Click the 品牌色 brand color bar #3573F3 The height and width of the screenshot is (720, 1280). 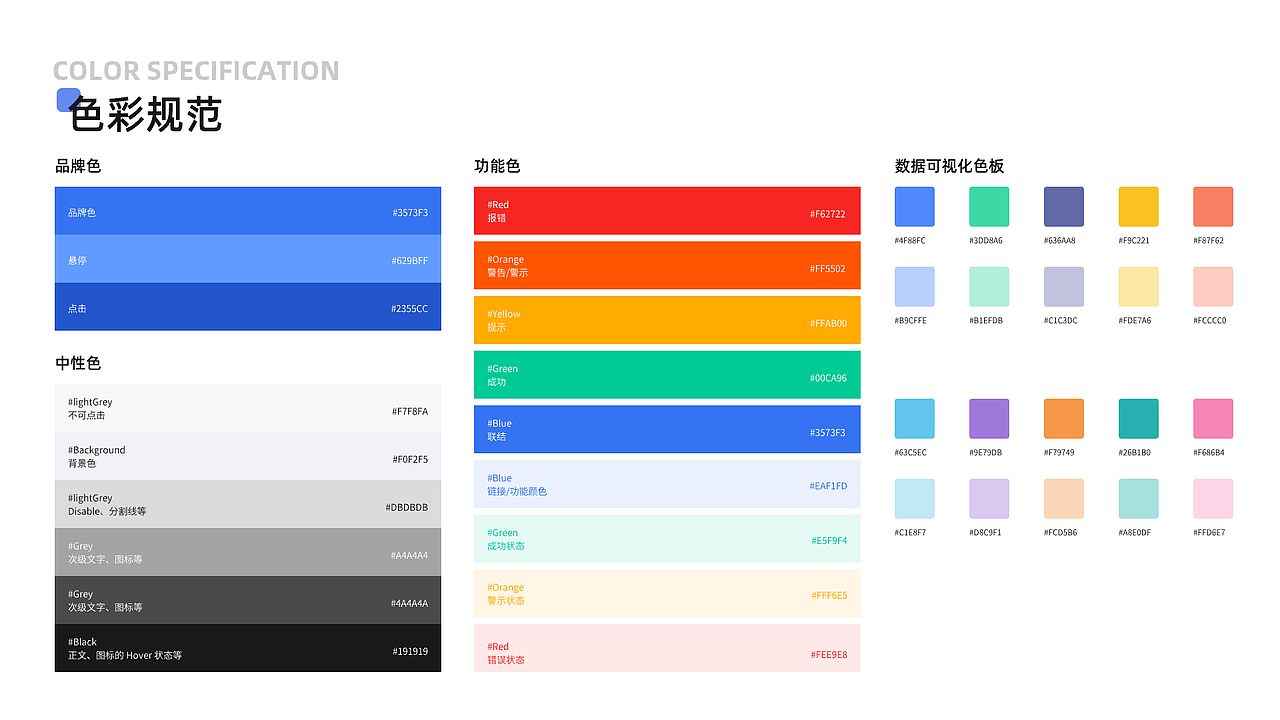[x=247, y=211]
